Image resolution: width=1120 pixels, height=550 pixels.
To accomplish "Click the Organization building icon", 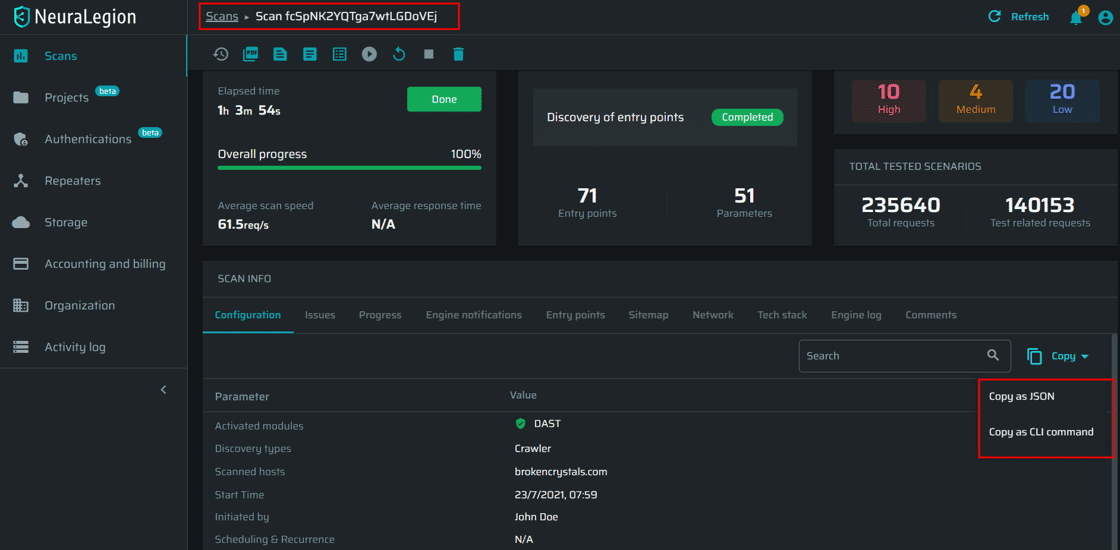I will pos(21,305).
